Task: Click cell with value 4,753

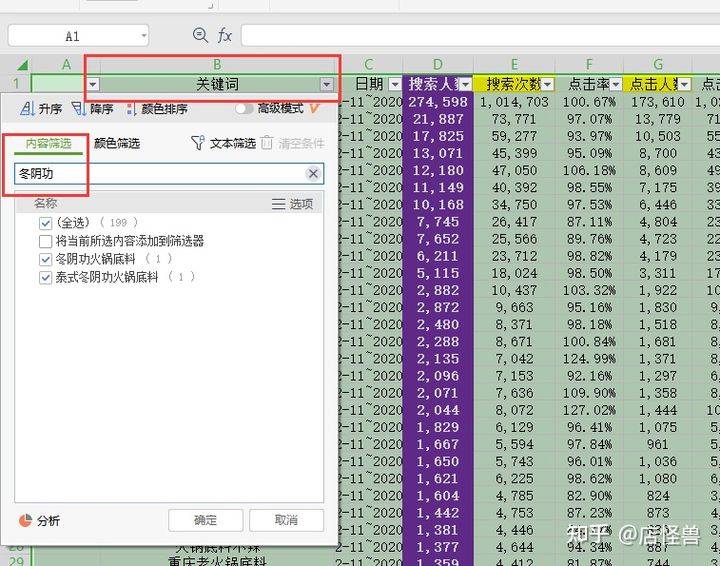Action: (514, 513)
